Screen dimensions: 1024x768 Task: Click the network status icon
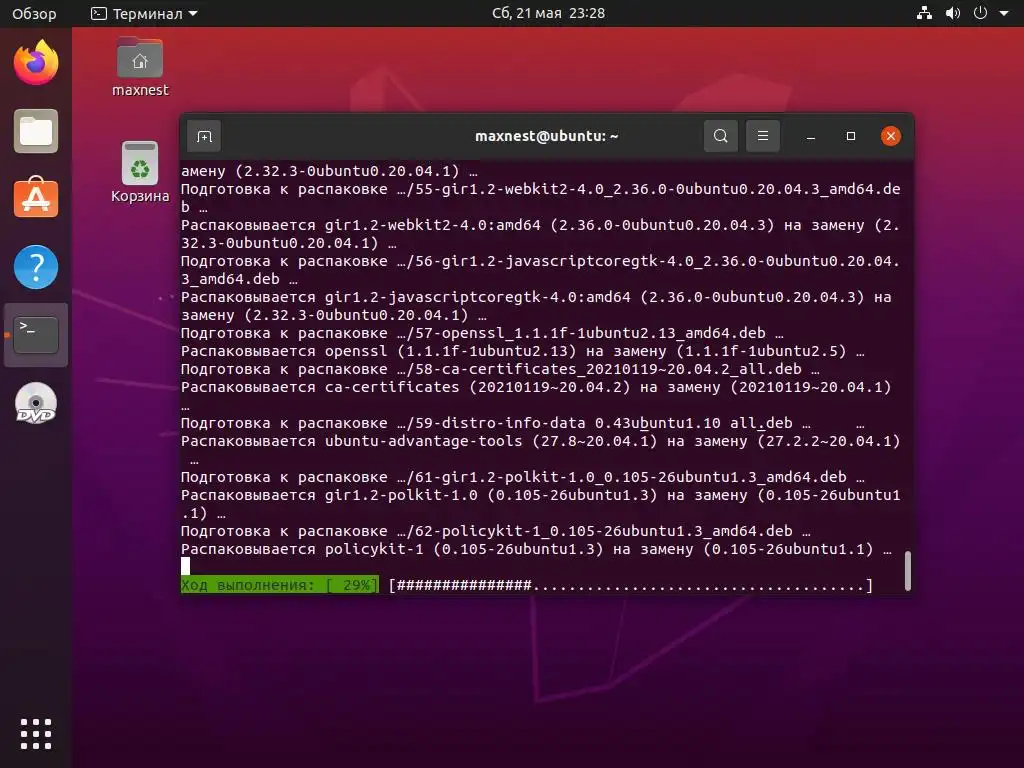(x=924, y=13)
